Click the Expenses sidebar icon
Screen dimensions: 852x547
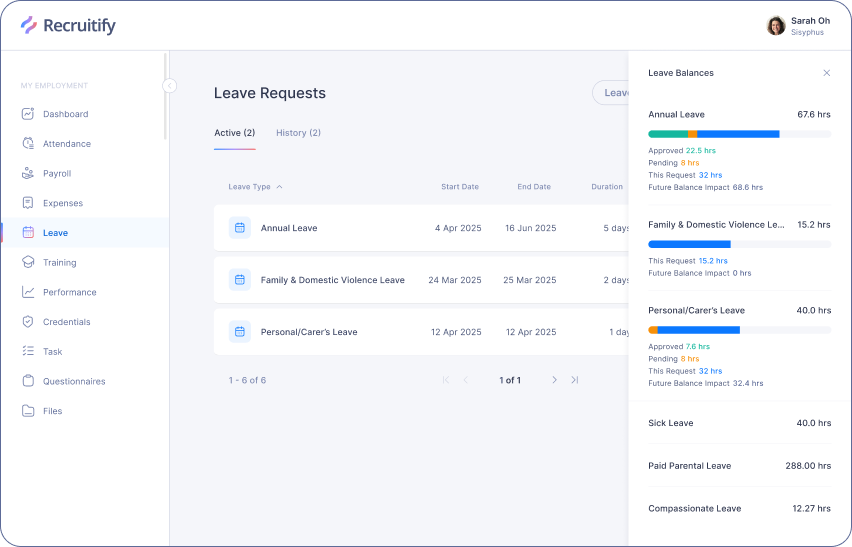pyautogui.click(x=28, y=203)
